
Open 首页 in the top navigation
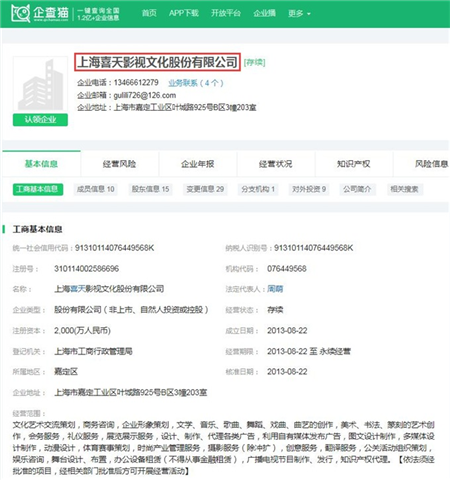tap(149, 13)
